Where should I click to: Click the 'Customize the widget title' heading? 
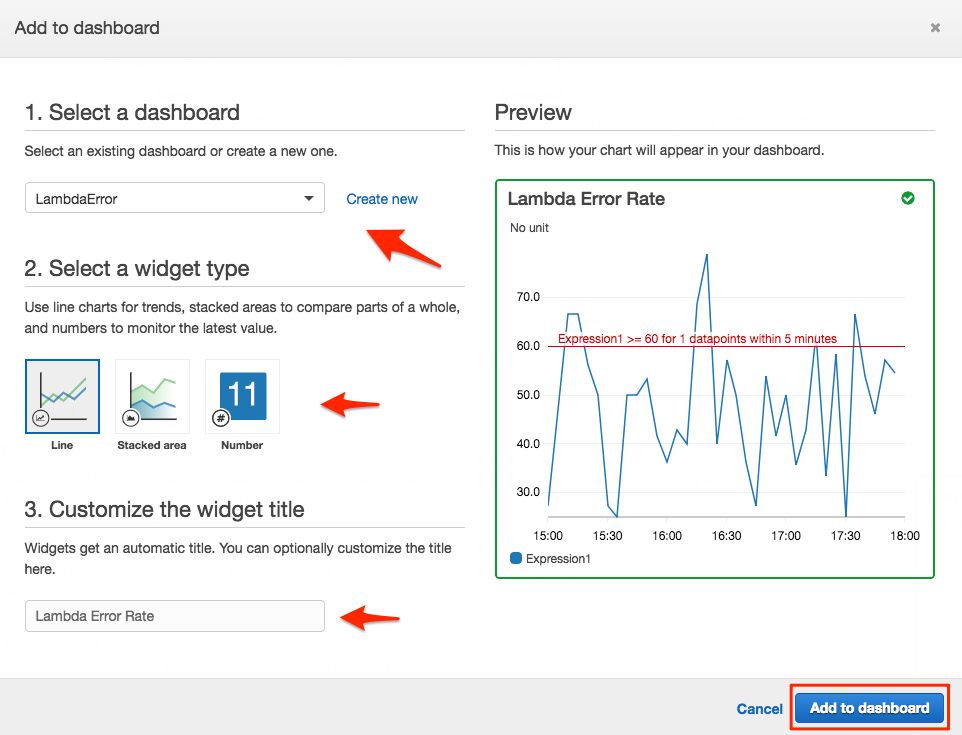point(164,510)
